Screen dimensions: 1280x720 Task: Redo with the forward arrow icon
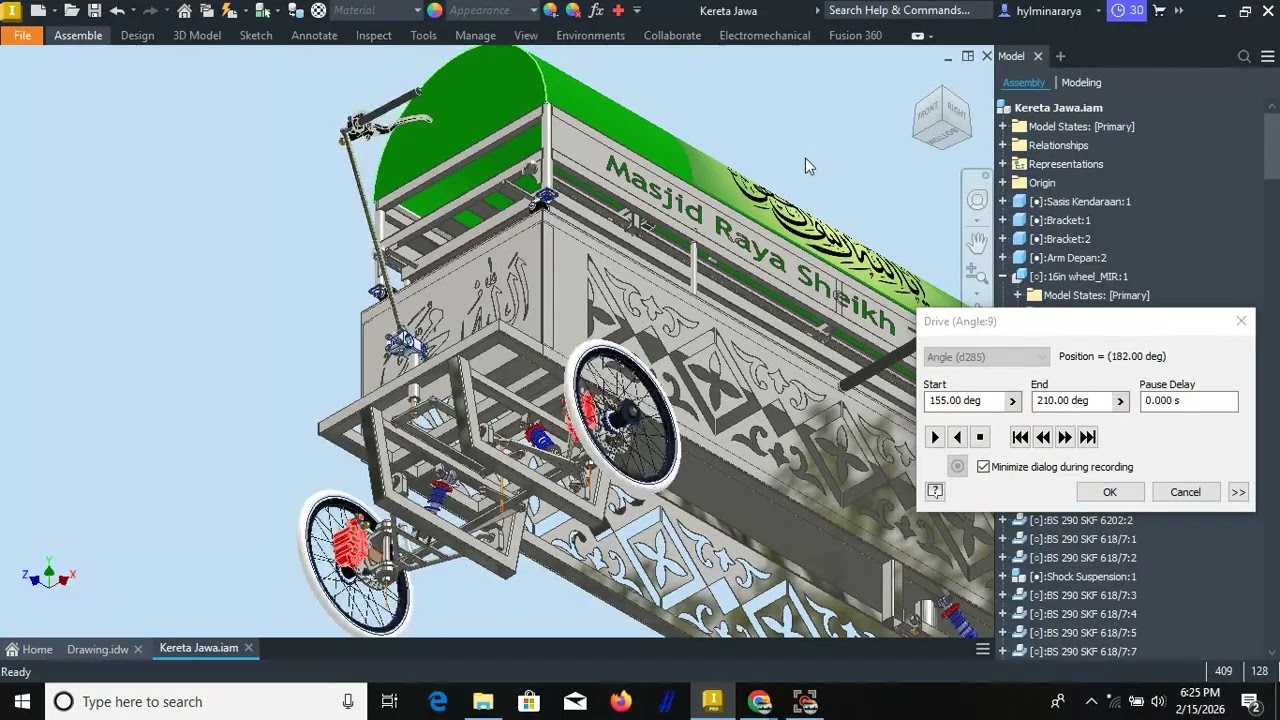point(151,11)
